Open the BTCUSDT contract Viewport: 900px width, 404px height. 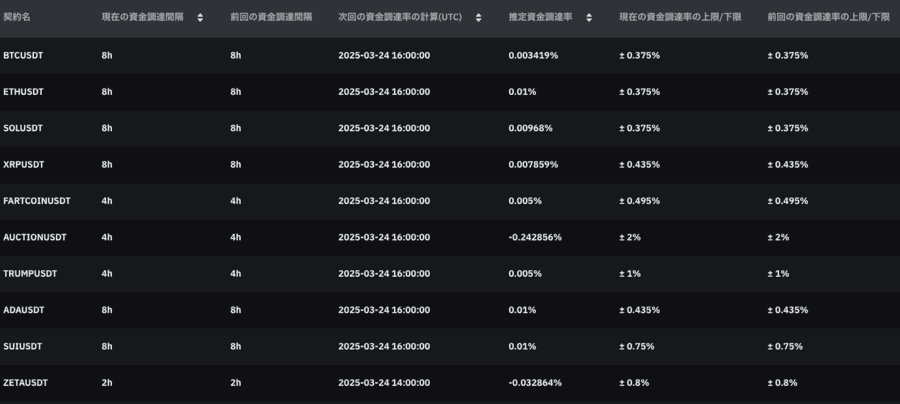coord(23,56)
